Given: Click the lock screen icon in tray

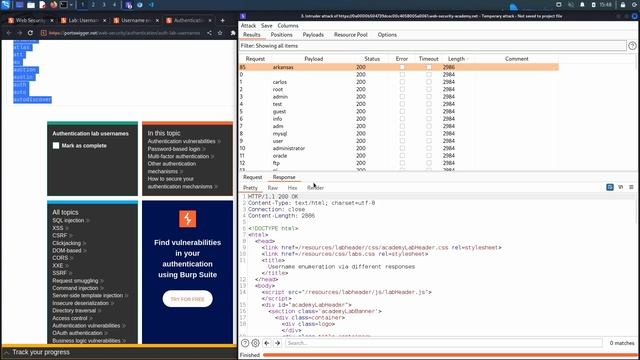Looking at the screenshot, I should [623, 5].
